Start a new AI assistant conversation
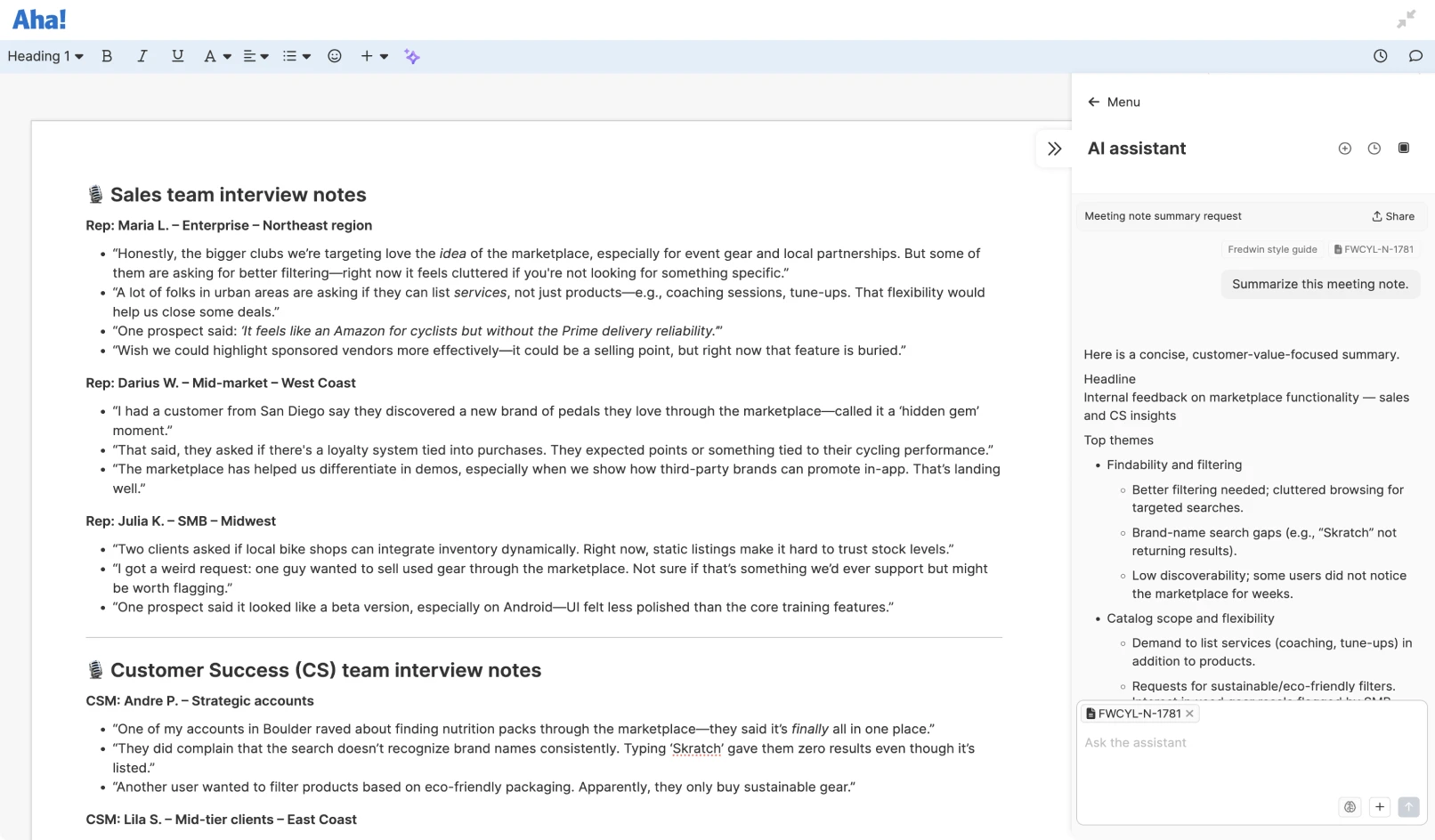The image size is (1435, 840). point(1344,148)
